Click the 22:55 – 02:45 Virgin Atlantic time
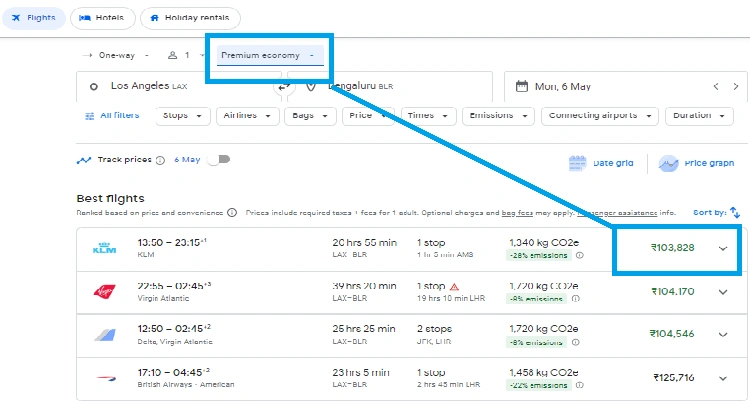 174,286
